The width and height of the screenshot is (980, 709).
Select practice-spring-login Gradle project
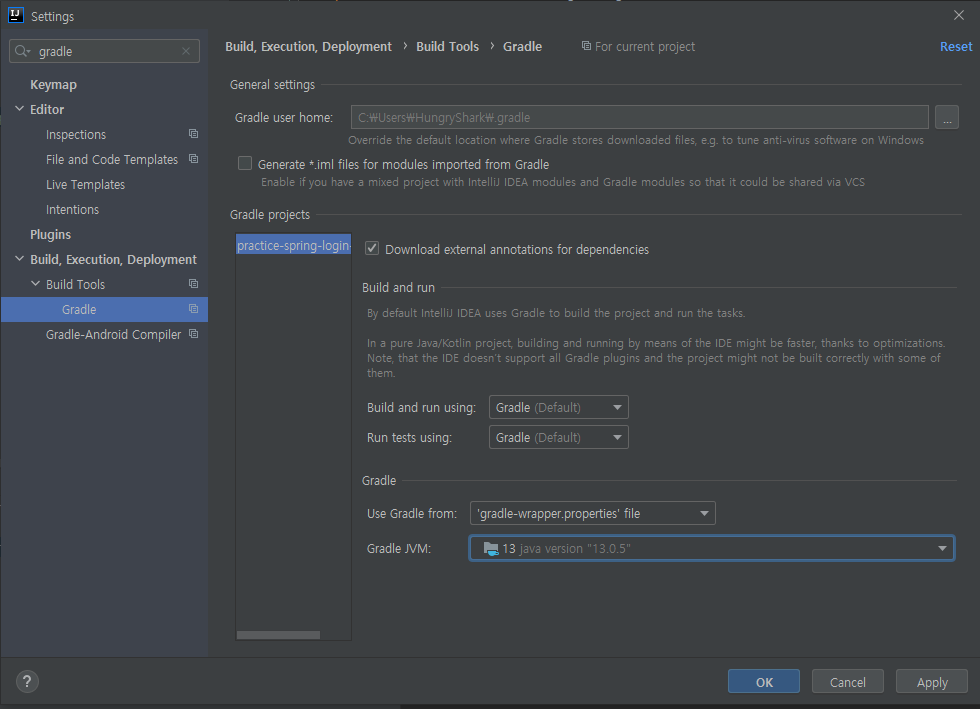coord(294,245)
